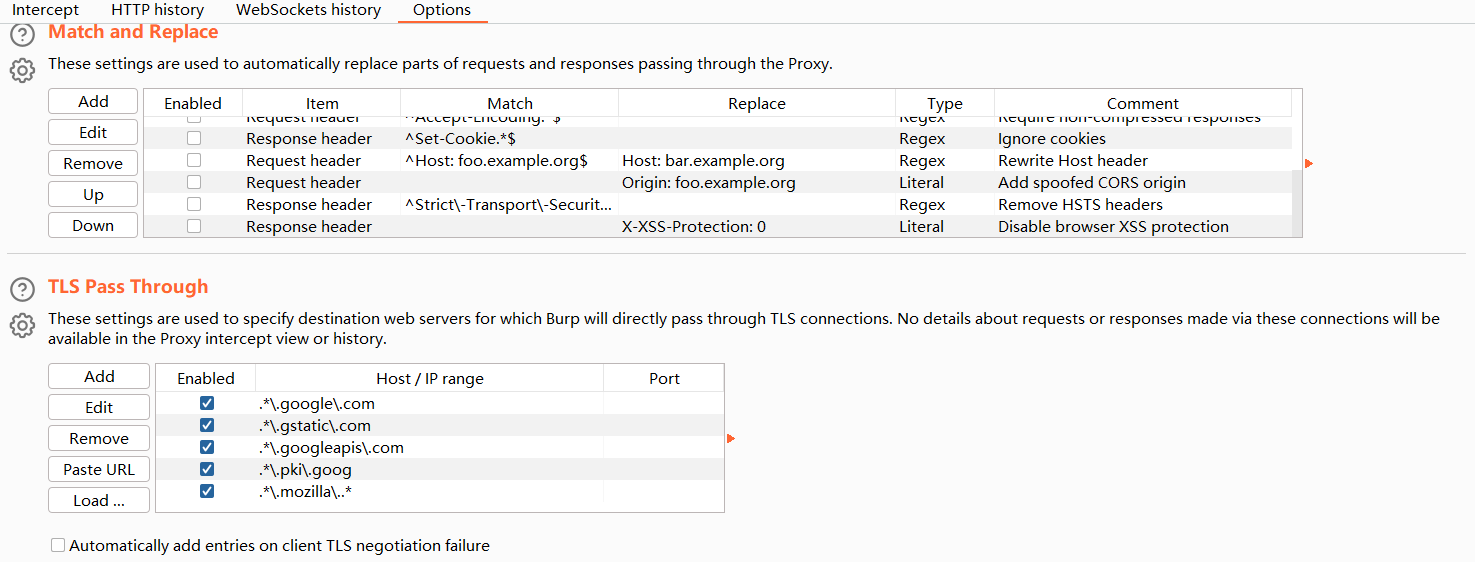Click Remove in TLS Pass Through
1475x562 pixels.
[x=99, y=438]
